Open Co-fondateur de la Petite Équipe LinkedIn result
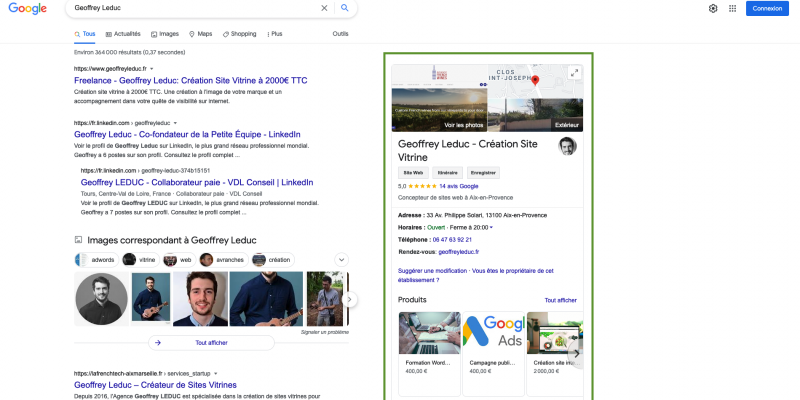 pos(187,135)
